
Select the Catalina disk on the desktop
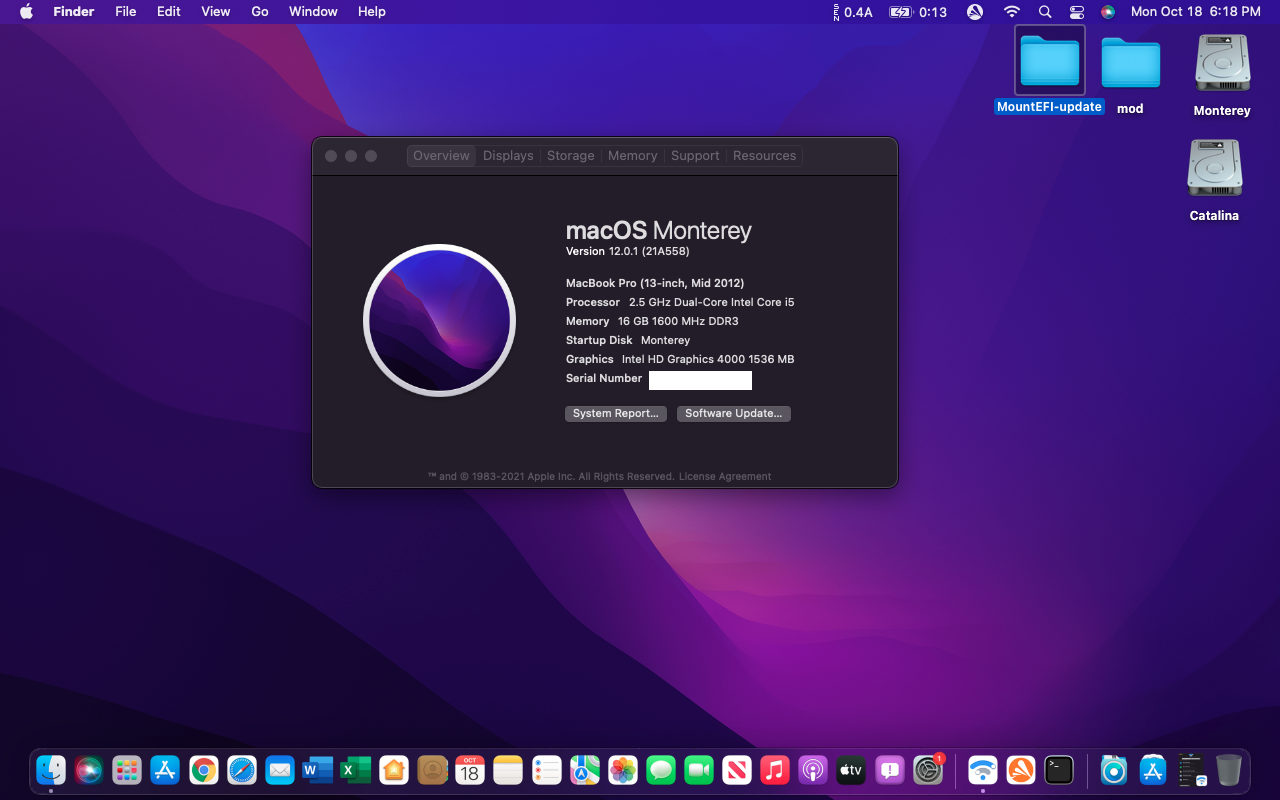[1214, 180]
